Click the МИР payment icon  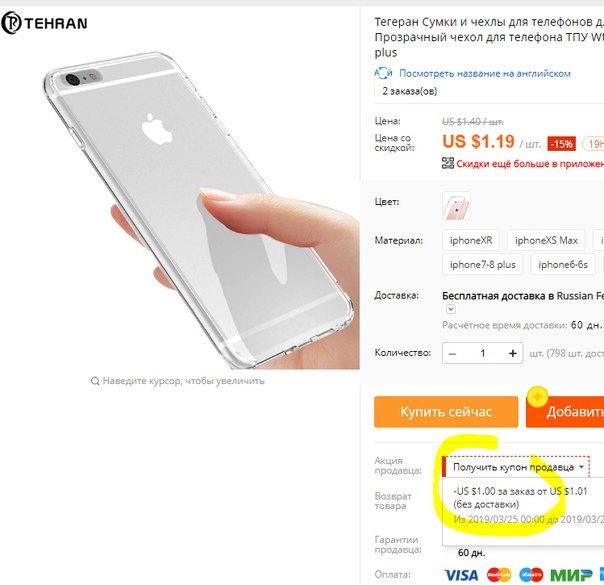[571, 575]
